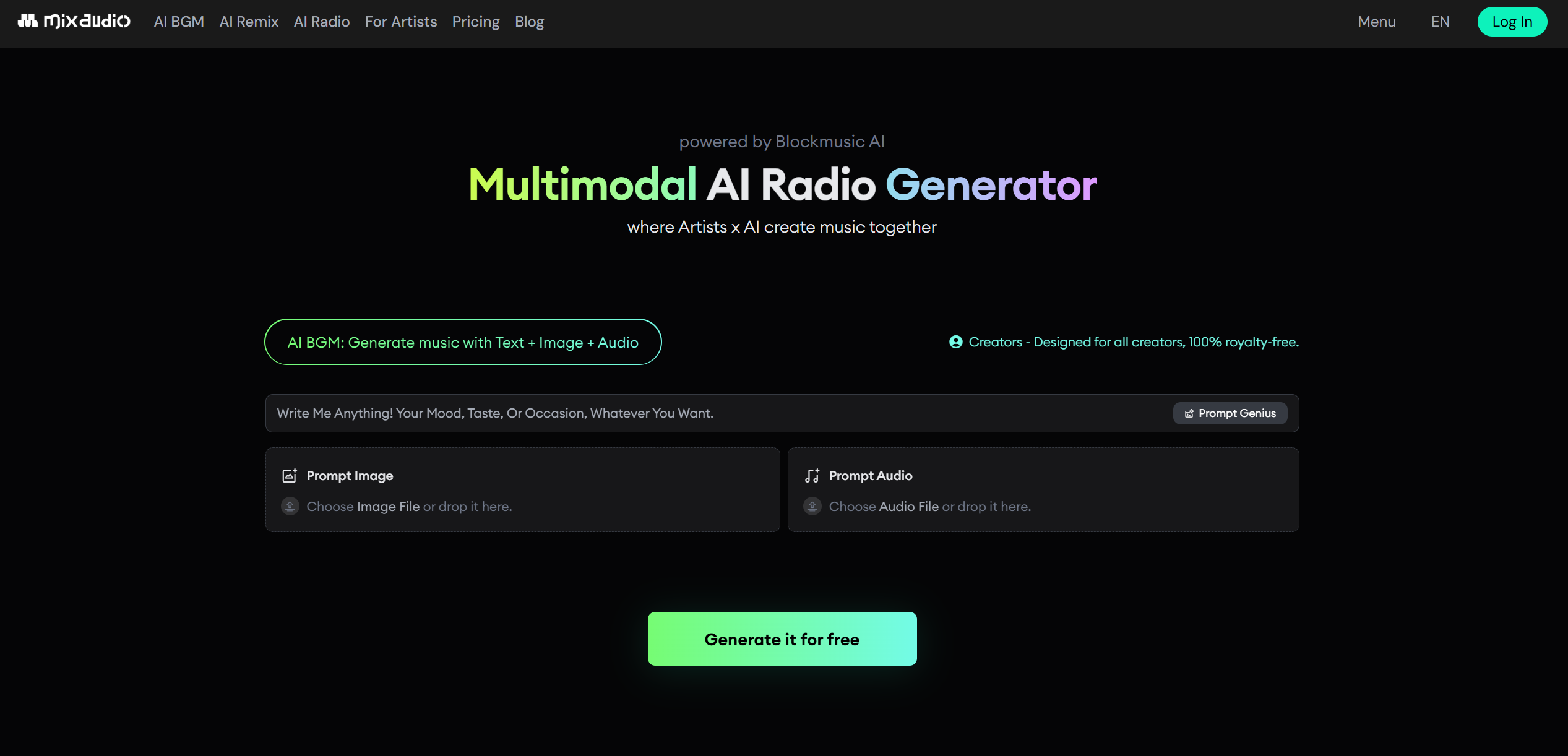Select the Prompt Genius sparkle icon
Viewport: 1568px width, 756px height.
1189,413
